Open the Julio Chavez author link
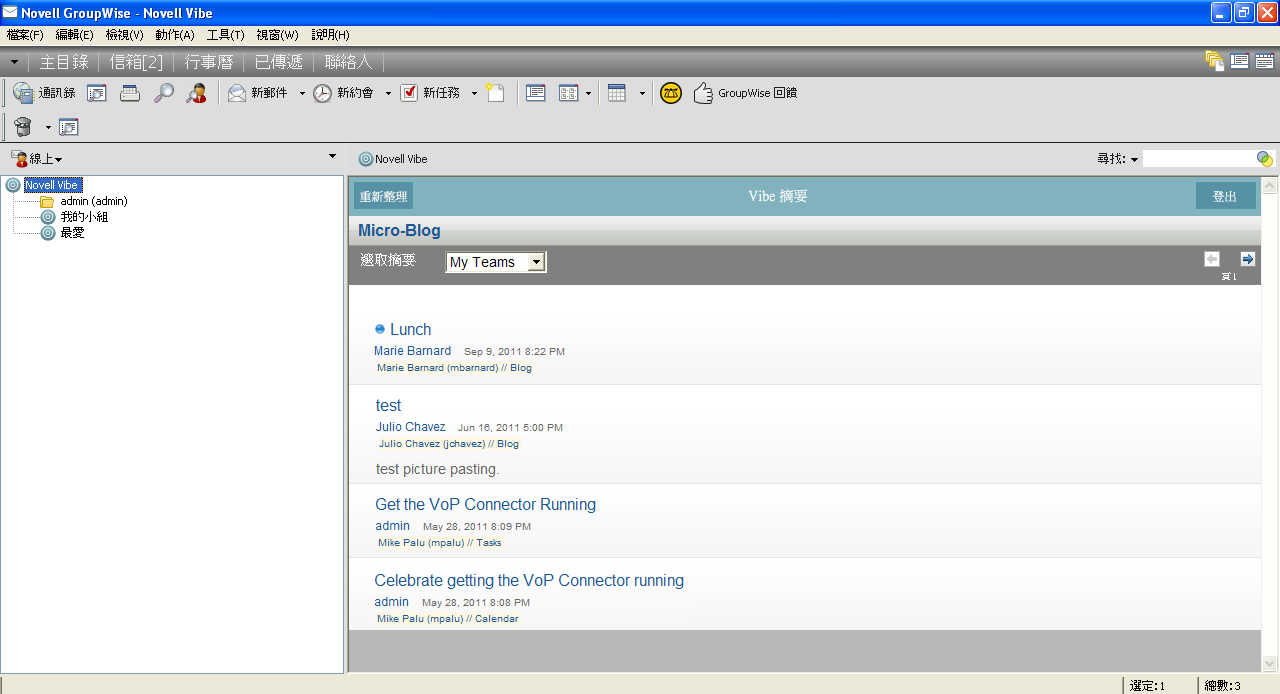Image resolution: width=1280 pixels, height=694 pixels. [x=411, y=427]
